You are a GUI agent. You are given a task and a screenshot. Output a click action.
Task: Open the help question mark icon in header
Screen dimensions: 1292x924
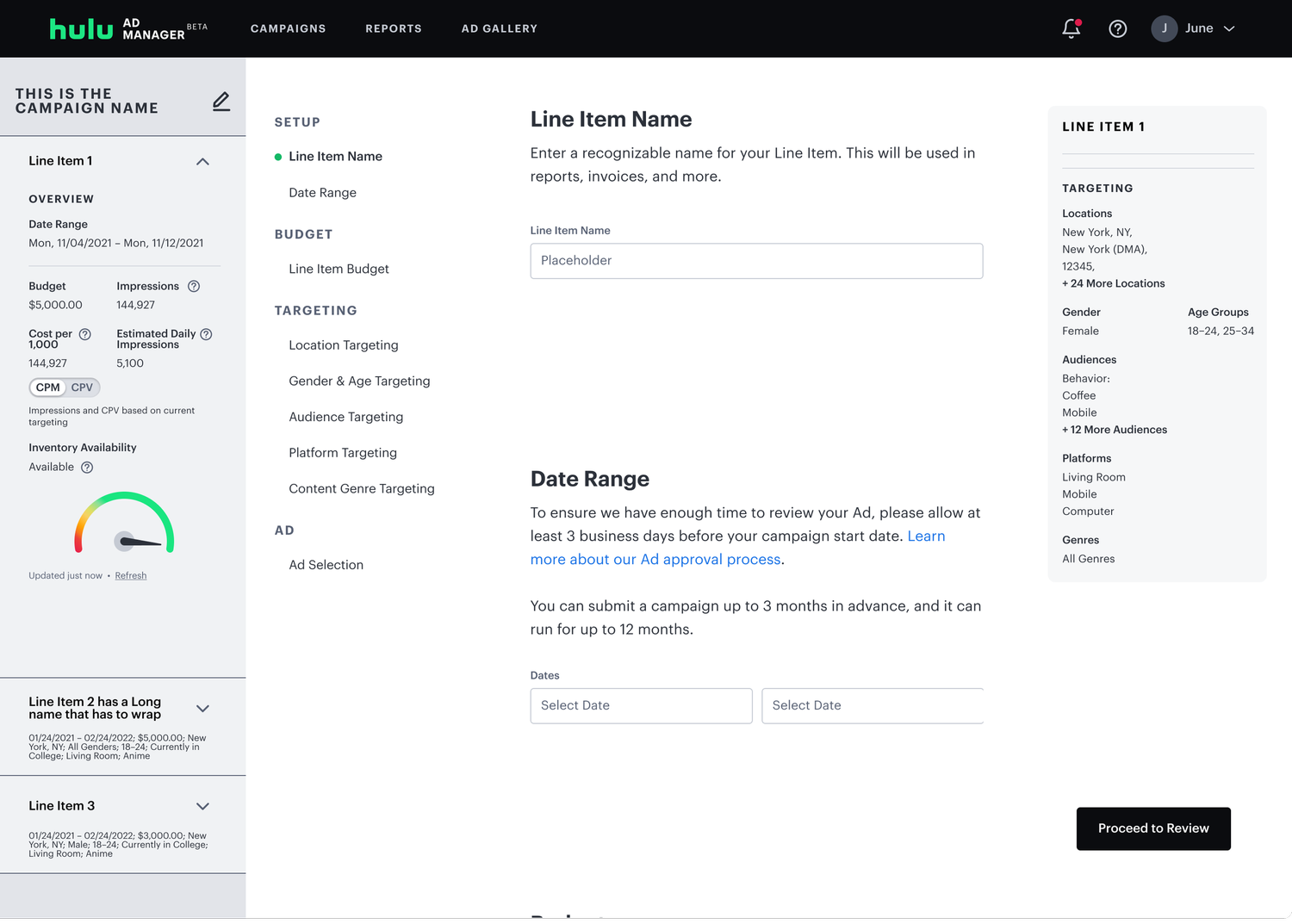click(x=1117, y=28)
